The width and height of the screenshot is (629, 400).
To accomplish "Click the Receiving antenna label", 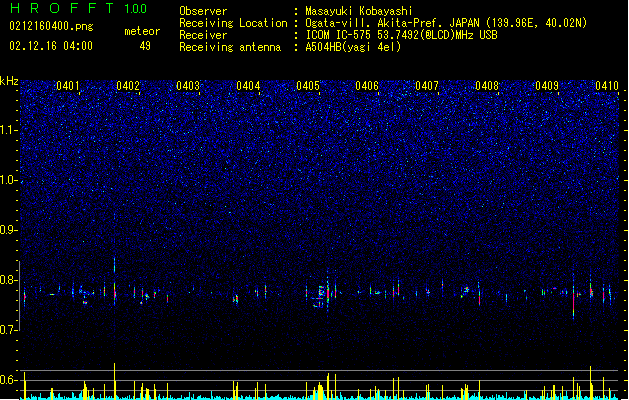I will coord(230,47).
